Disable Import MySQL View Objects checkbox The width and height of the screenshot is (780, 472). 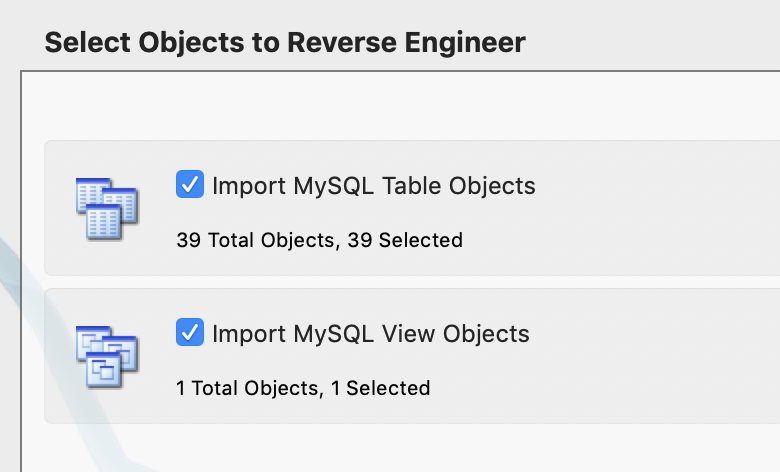[189, 332]
